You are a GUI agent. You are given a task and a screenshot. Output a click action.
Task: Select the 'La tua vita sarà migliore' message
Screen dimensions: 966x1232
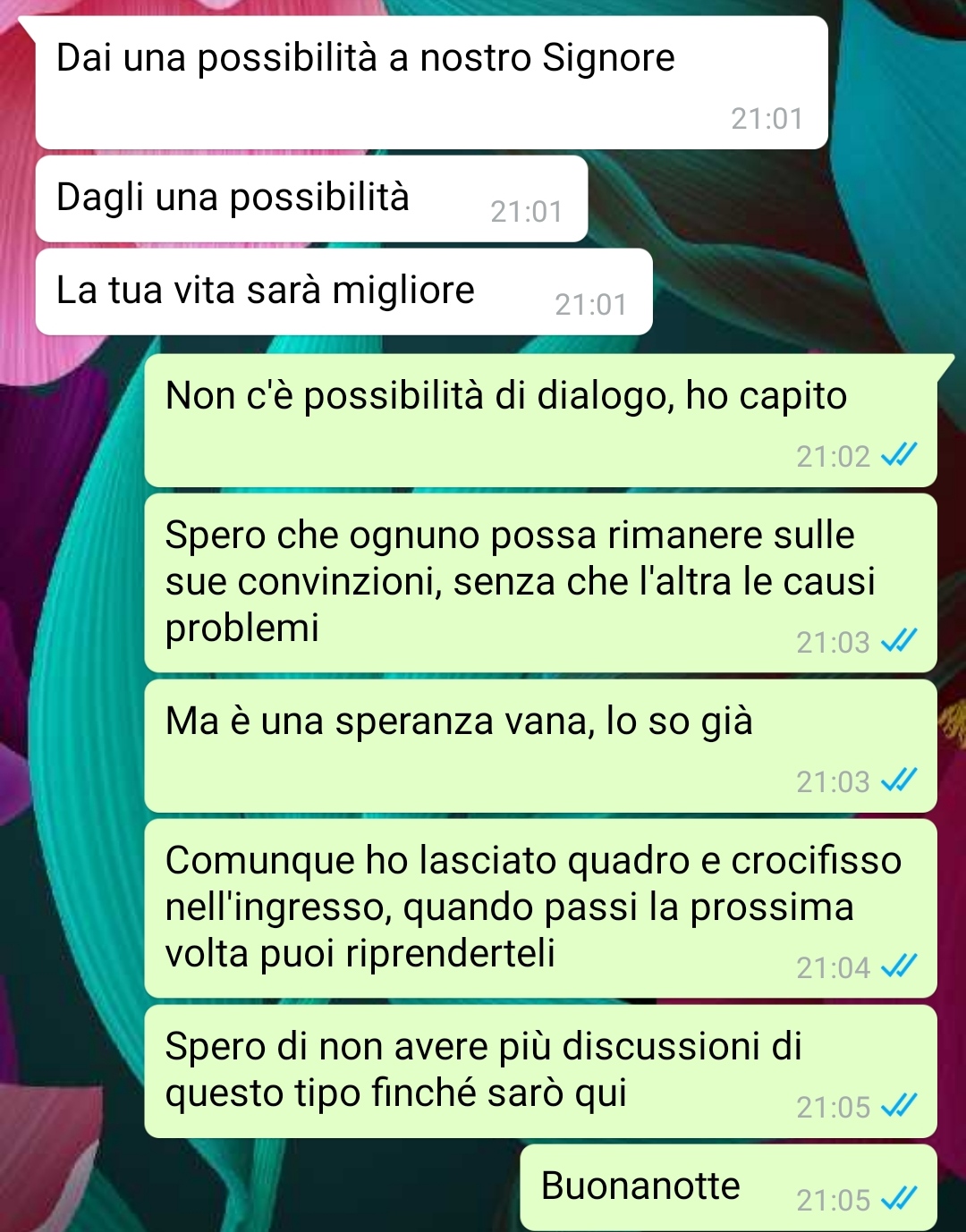click(343, 291)
